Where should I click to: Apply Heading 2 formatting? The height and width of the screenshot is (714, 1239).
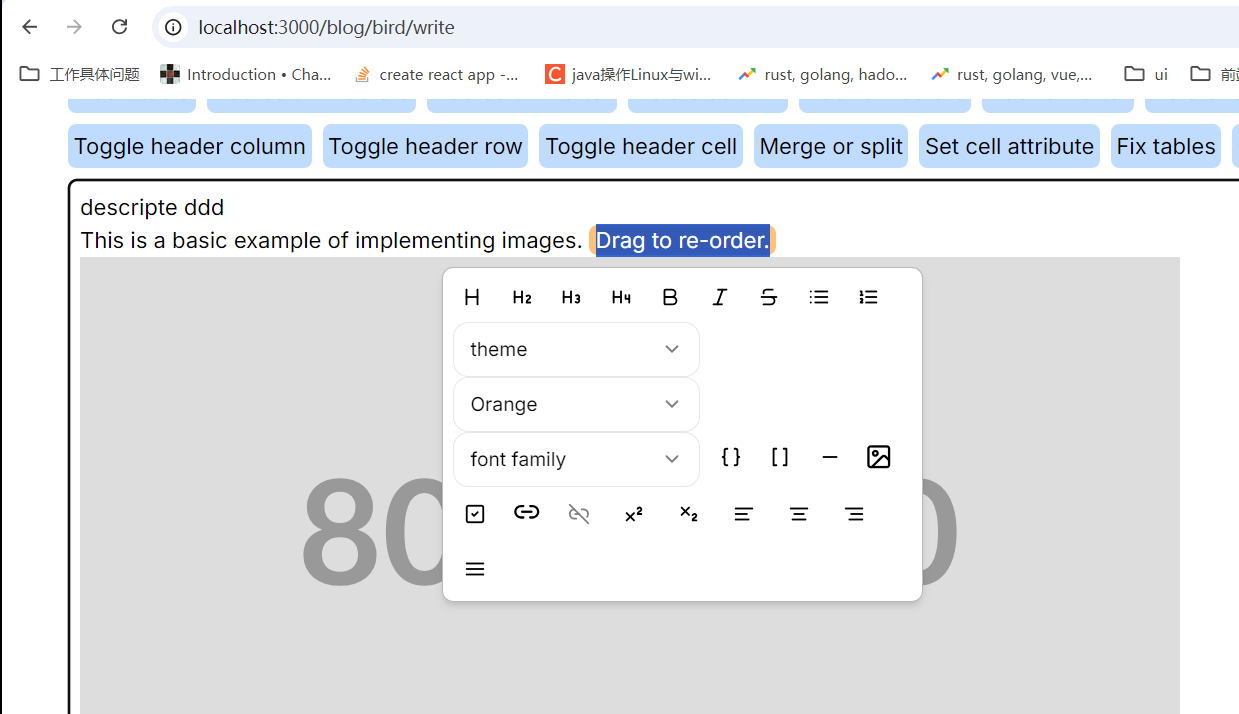pos(522,297)
